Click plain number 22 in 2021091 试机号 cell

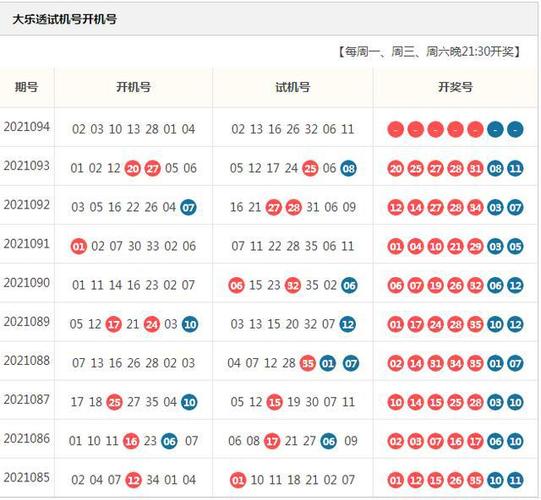click(275, 246)
